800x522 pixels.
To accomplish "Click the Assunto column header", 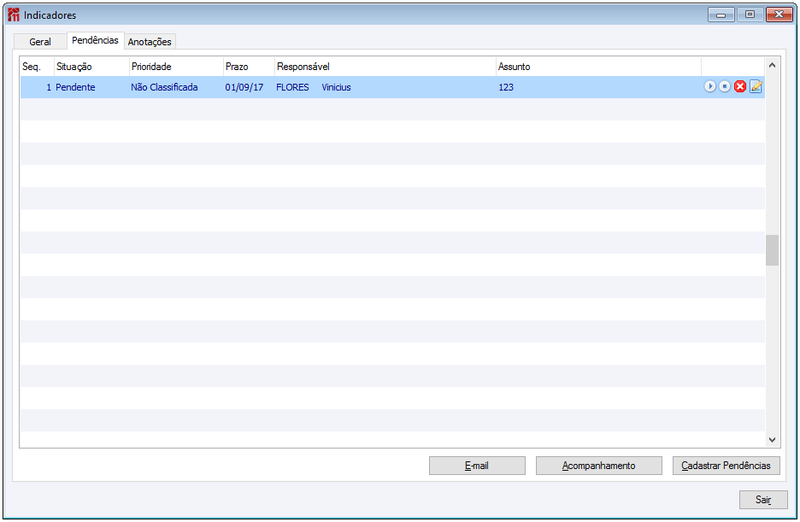I will pos(598,67).
